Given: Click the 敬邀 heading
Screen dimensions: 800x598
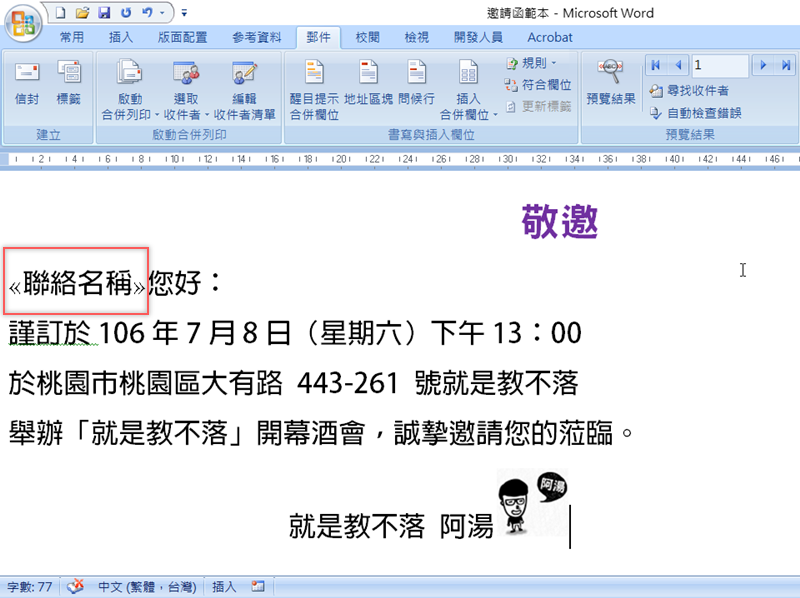Looking at the screenshot, I should (560, 221).
